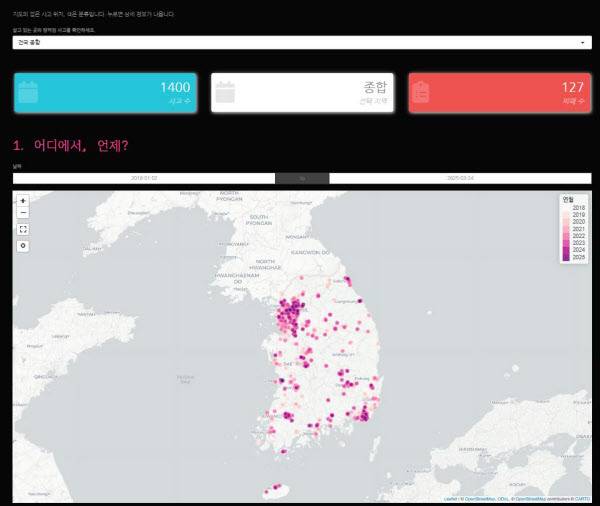Click the start date field 2018-01-02
This screenshot has height=506, width=600.
(144, 178)
